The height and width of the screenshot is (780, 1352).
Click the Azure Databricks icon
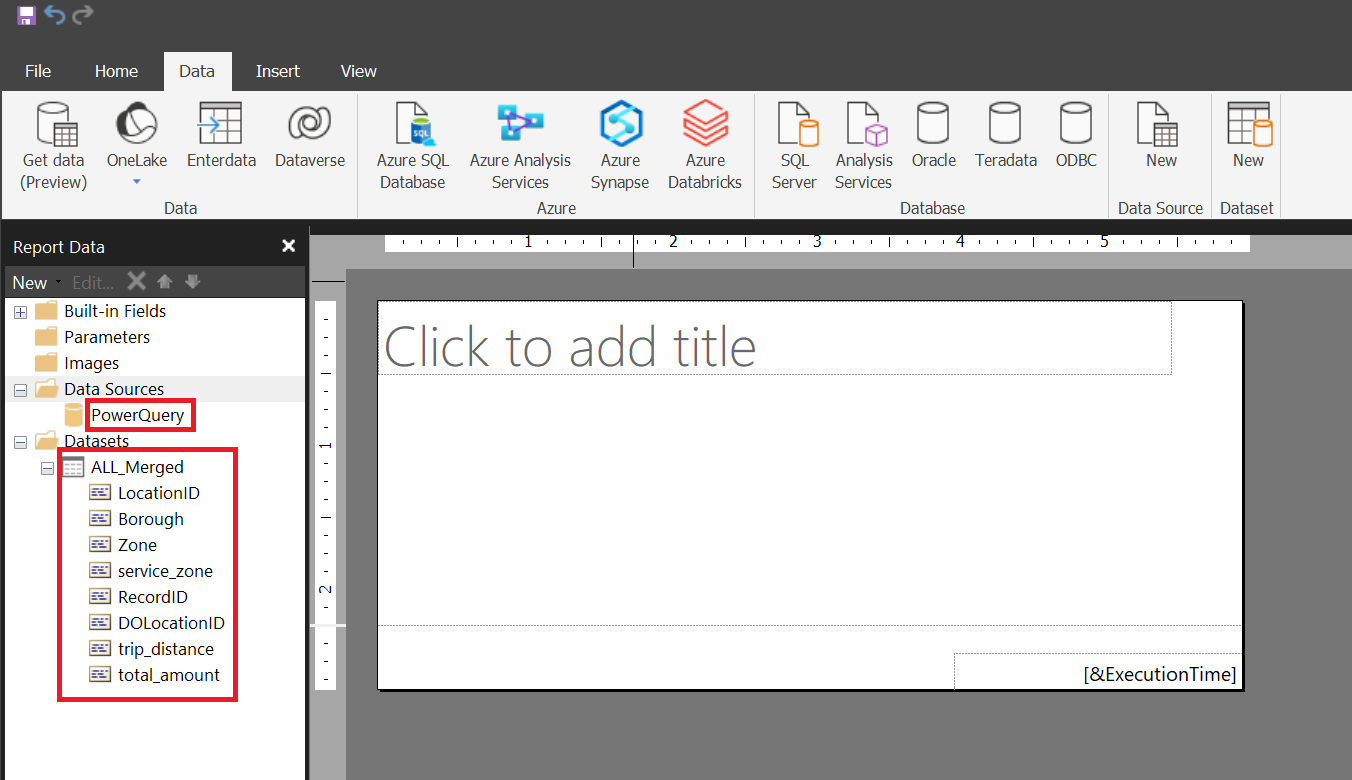[x=705, y=146]
